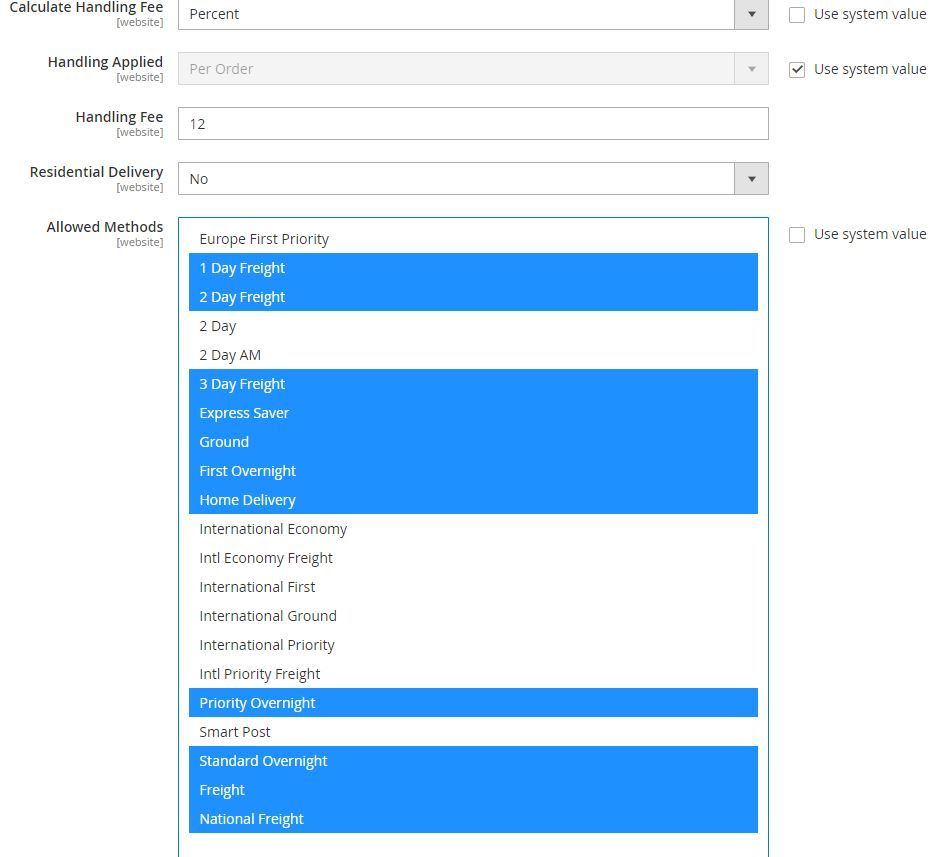Pick the Ground shipping method
937x857 pixels.
224,442
